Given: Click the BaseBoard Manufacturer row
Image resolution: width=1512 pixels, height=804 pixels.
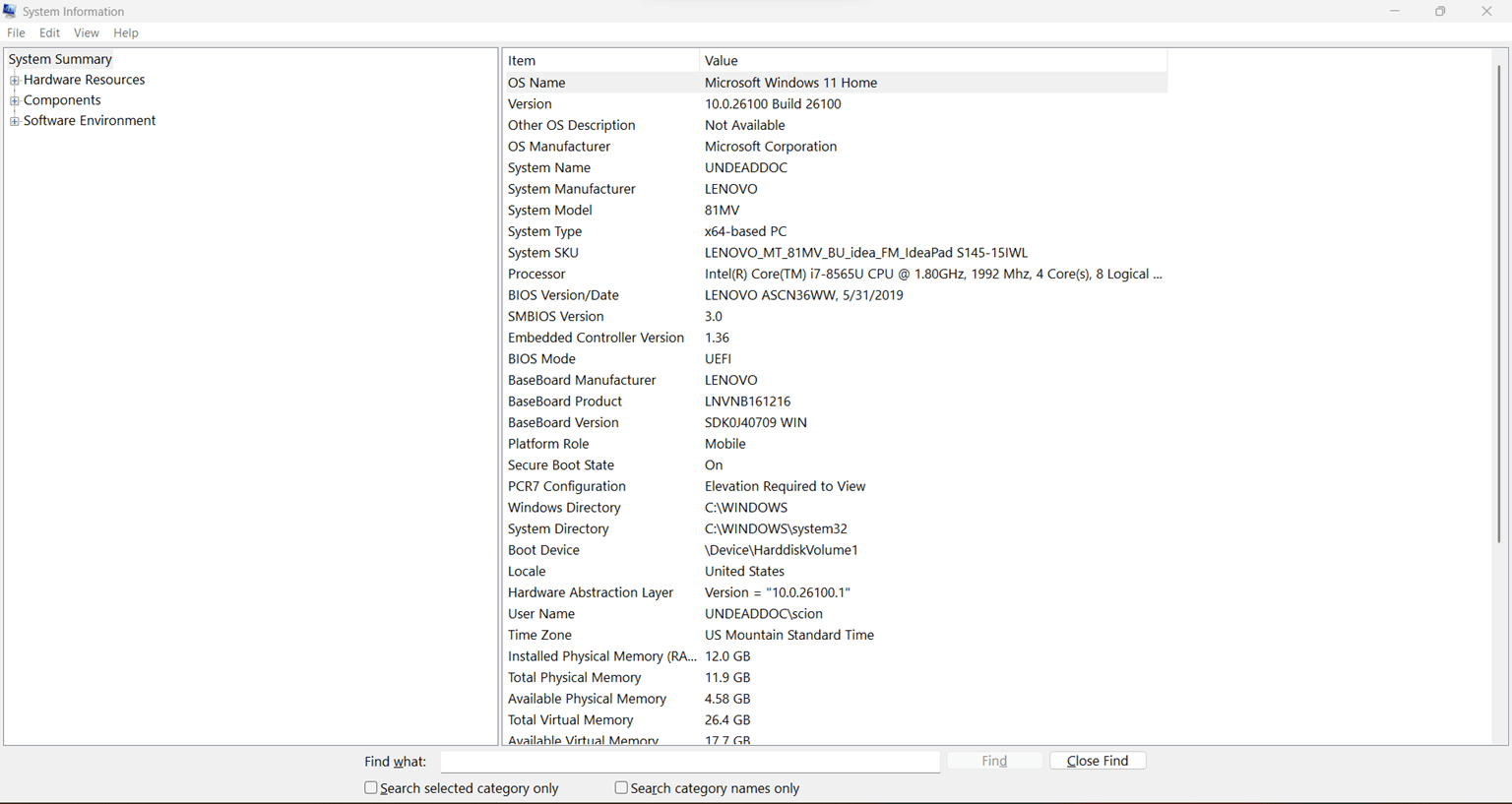Looking at the screenshot, I should point(835,380).
